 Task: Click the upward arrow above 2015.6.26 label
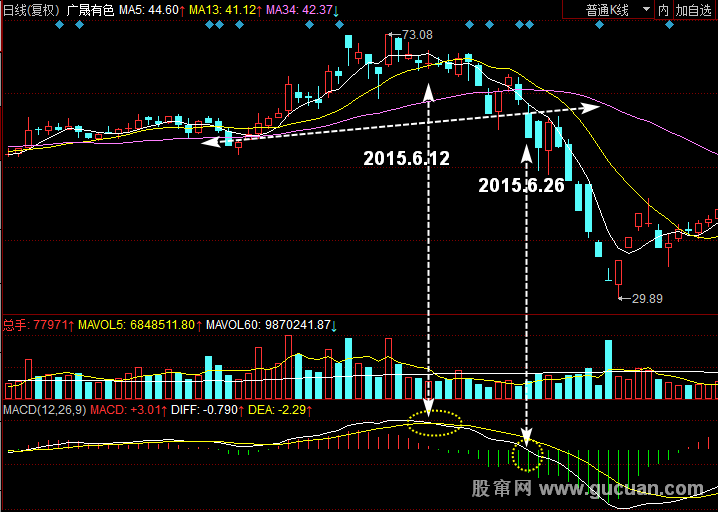526,155
